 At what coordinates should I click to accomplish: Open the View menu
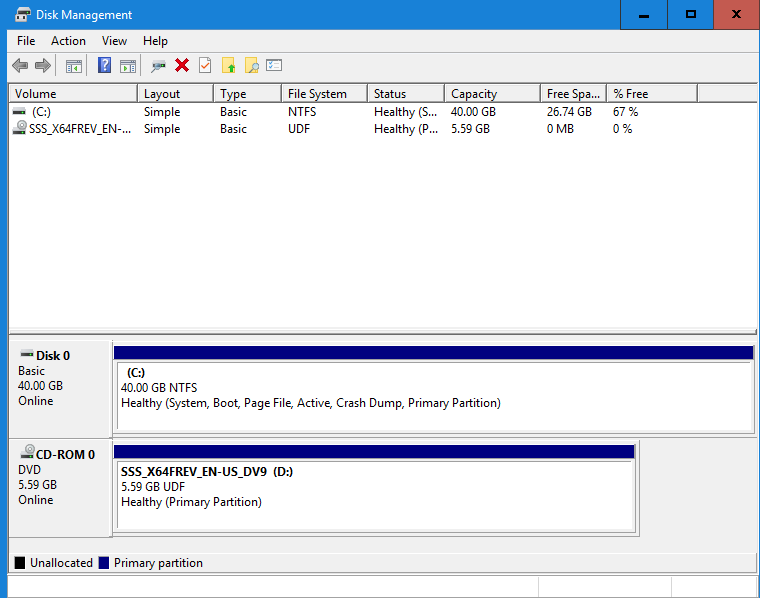[x=114, y=41]
